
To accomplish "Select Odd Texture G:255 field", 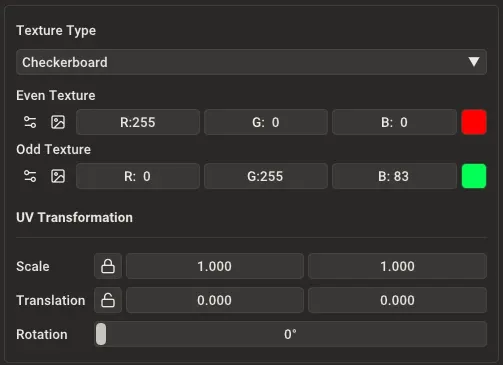I will [x=266, y=176].
